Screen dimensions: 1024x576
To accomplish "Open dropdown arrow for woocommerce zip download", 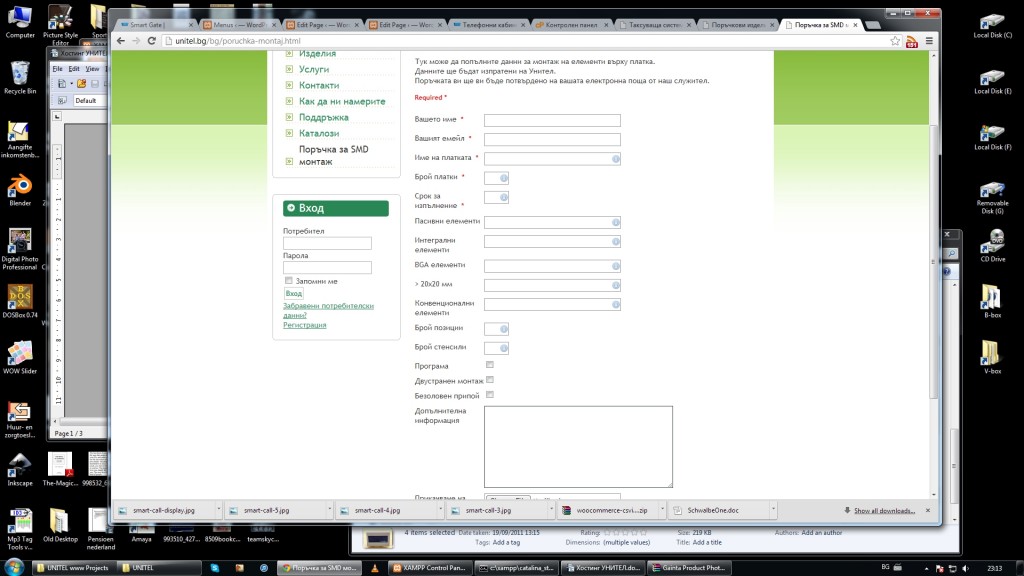I will point(662,510).
